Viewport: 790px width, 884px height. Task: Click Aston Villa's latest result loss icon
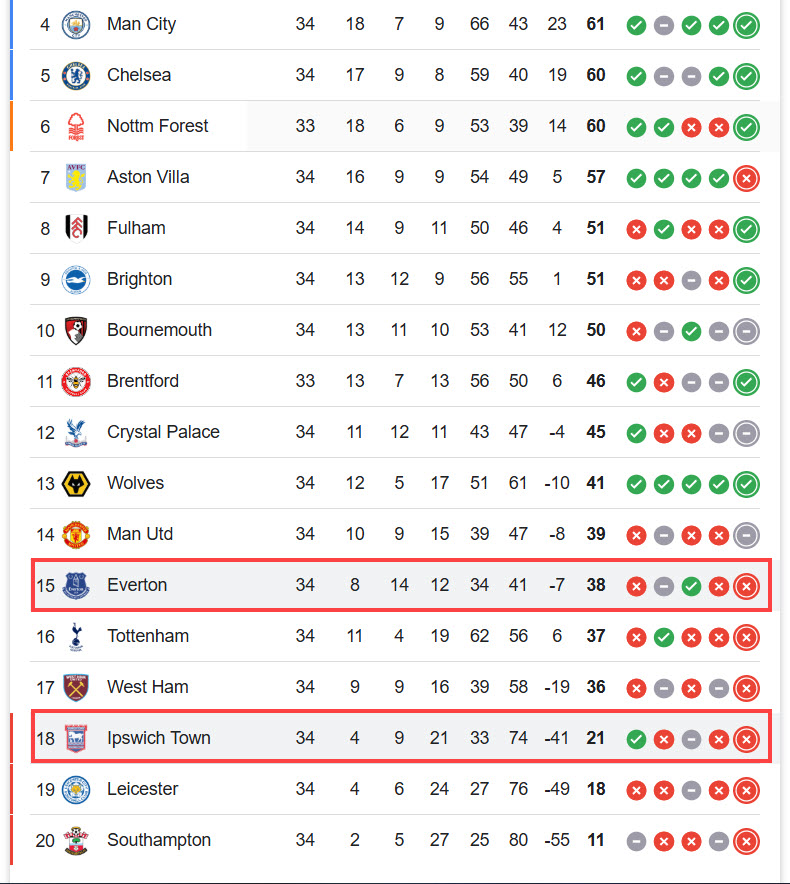point(746,179)
